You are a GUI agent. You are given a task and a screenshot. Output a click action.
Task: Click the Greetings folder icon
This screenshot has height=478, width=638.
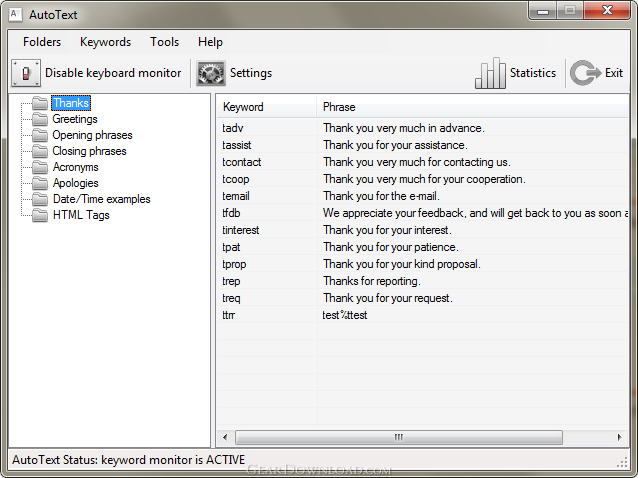pos(40,119)
